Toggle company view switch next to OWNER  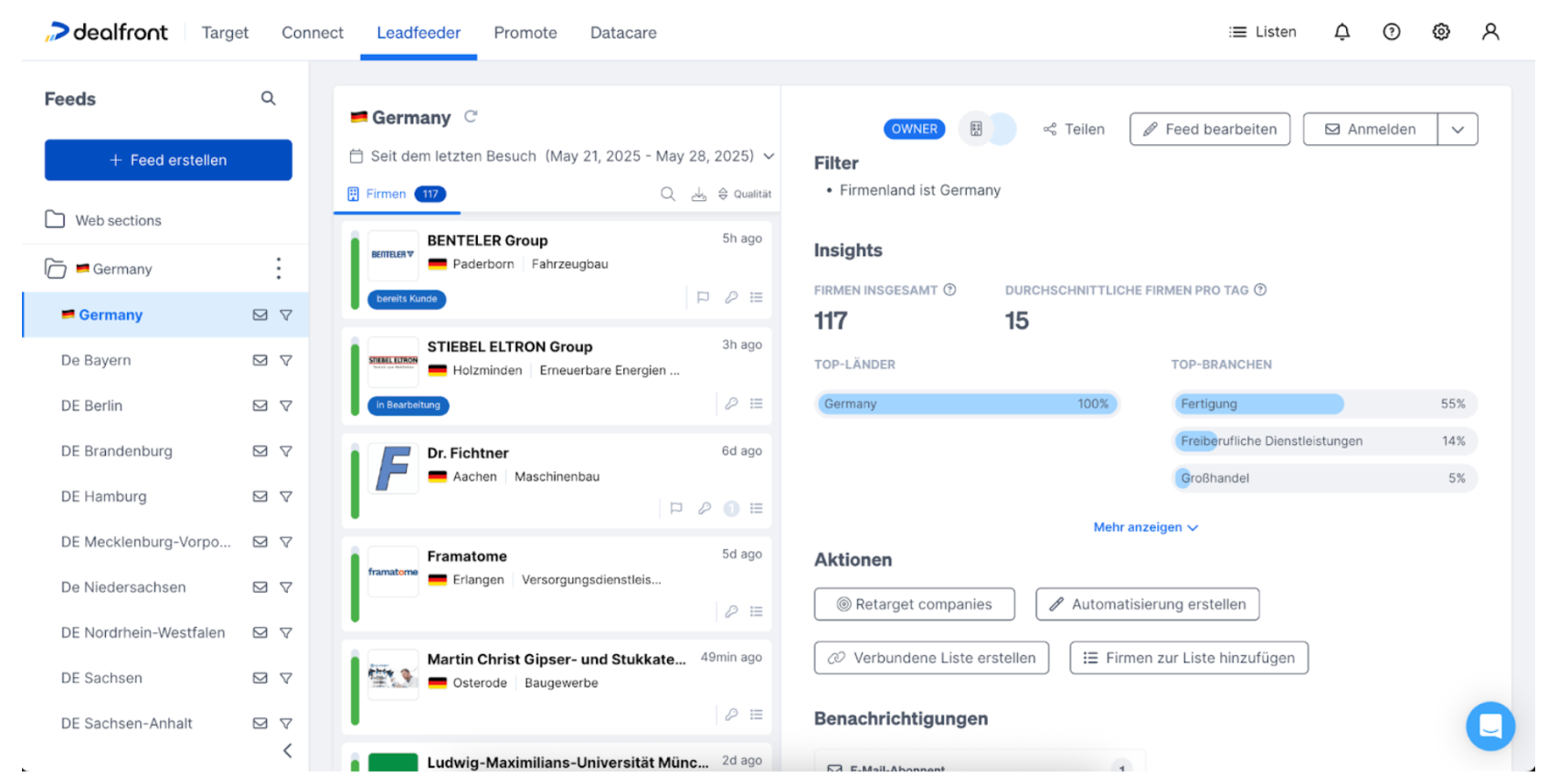pos(987,129)
